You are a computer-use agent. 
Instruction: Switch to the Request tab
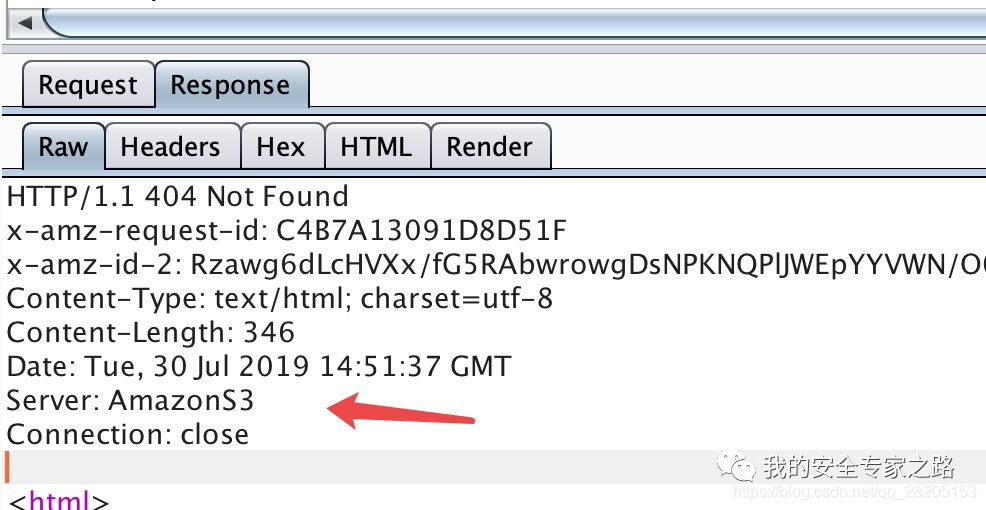[x=88, y=84]
